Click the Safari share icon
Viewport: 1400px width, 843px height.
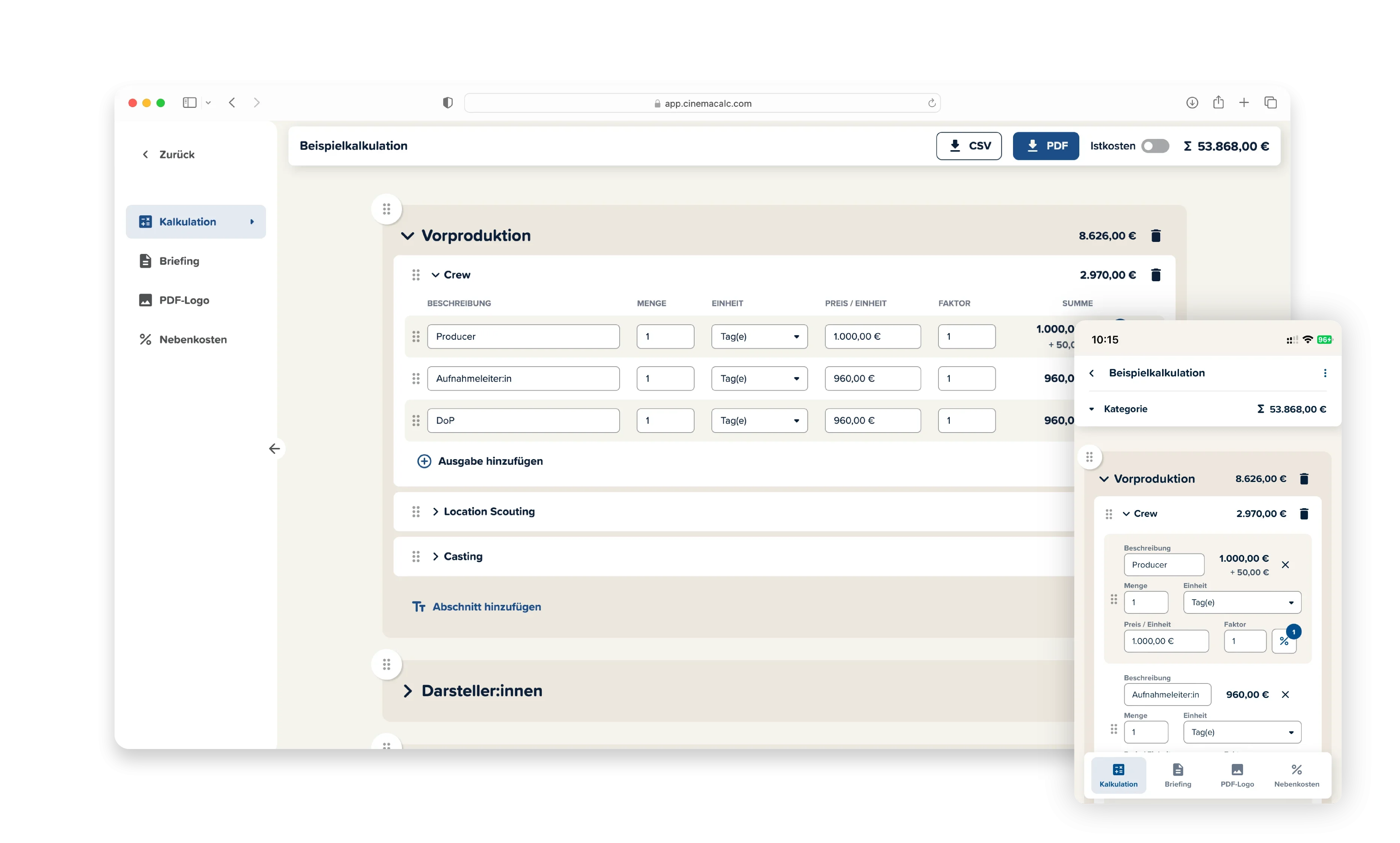point(1218,103)
